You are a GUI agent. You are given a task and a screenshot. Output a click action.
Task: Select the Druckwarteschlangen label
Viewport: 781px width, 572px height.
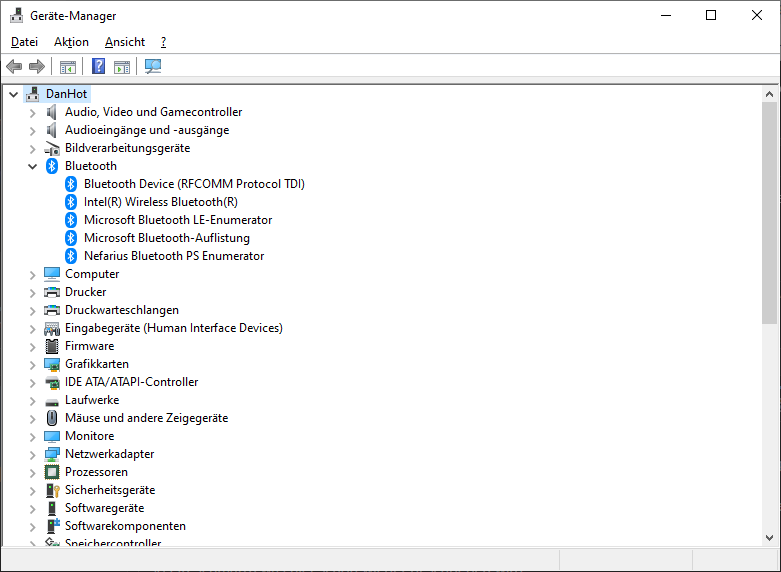pyautogui.click(x=122, y=310)
